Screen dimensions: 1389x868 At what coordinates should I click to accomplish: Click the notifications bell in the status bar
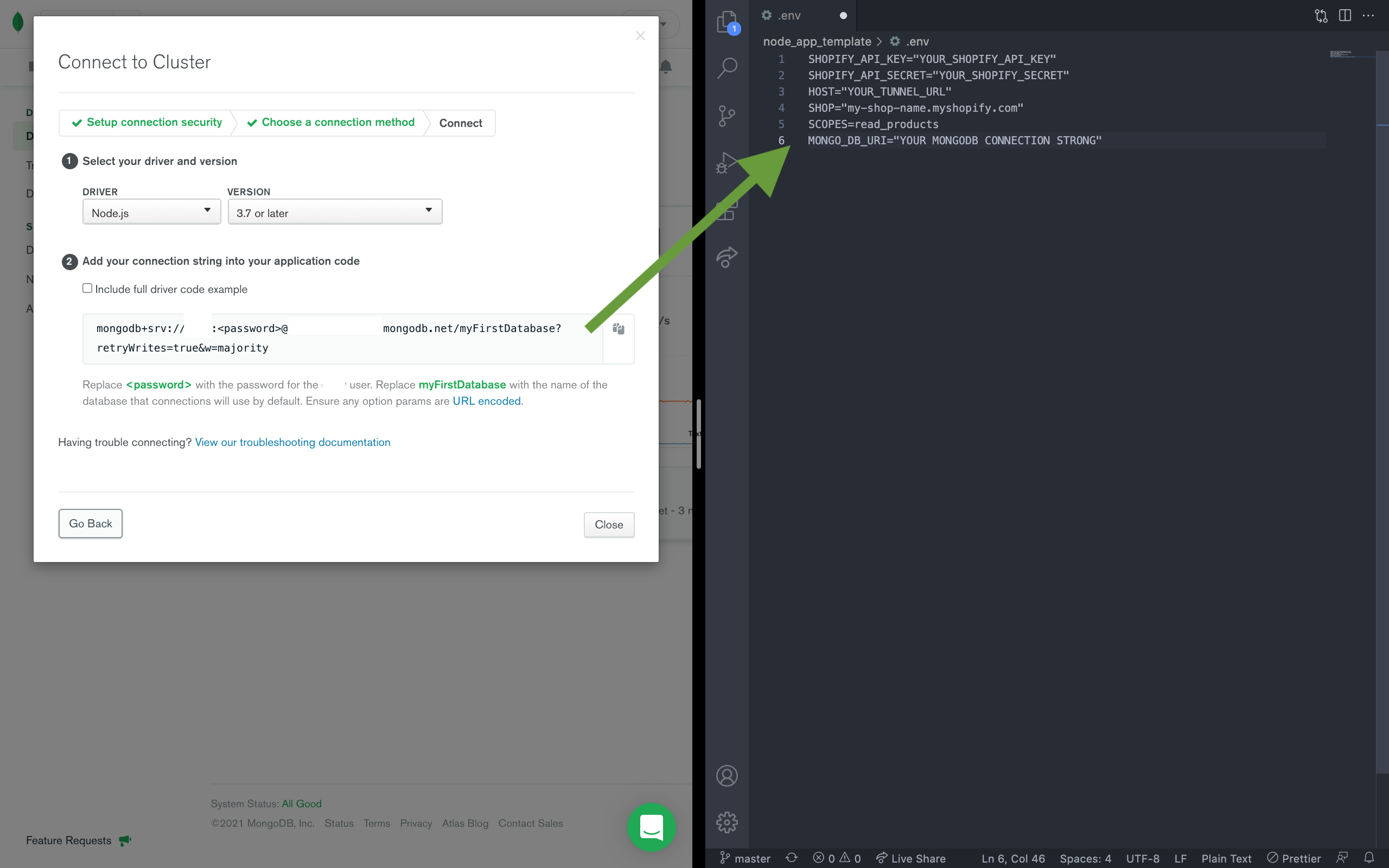[x=1369, y=858]
